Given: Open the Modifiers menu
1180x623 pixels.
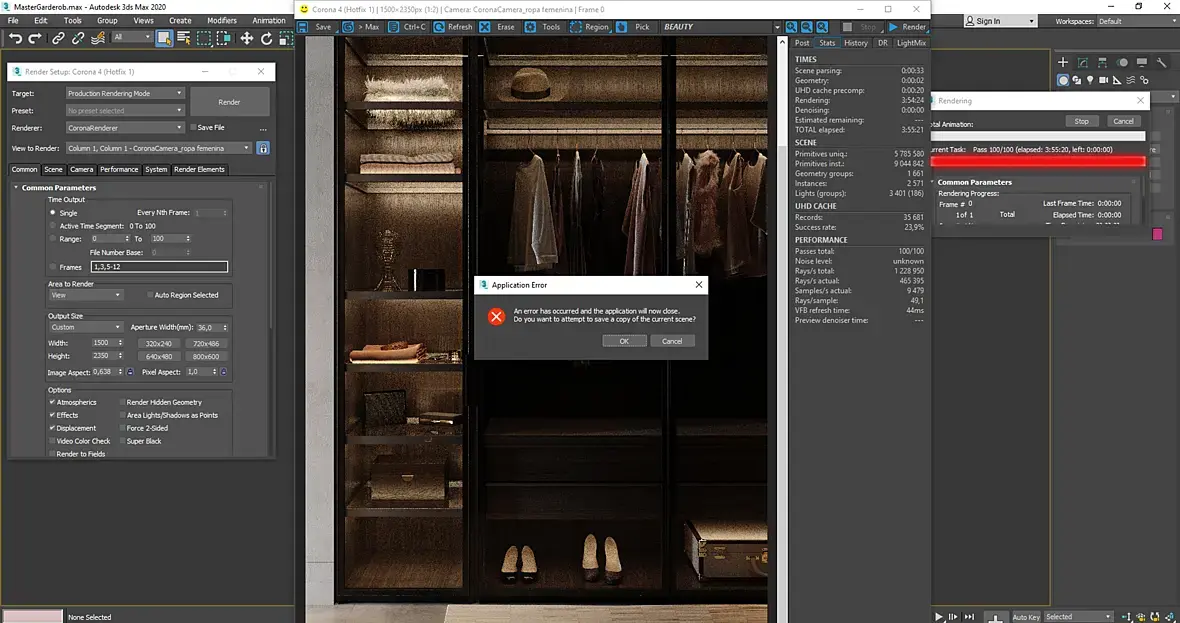Looking at the screenshot, I should (222, 20).
